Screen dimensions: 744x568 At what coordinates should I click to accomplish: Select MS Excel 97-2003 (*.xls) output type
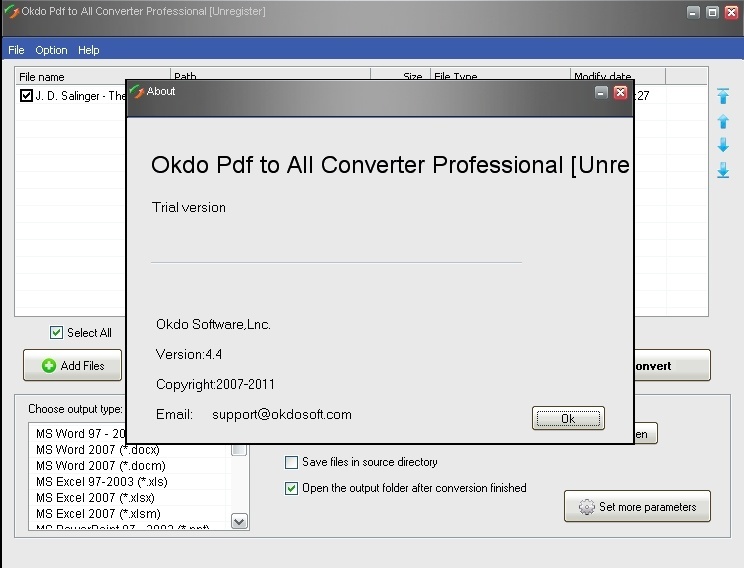click(x=102, y=482)
